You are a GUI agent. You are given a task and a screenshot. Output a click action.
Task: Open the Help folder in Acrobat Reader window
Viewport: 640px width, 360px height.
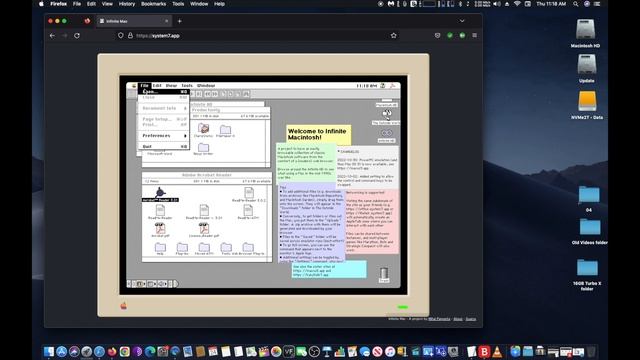point(160,247)
